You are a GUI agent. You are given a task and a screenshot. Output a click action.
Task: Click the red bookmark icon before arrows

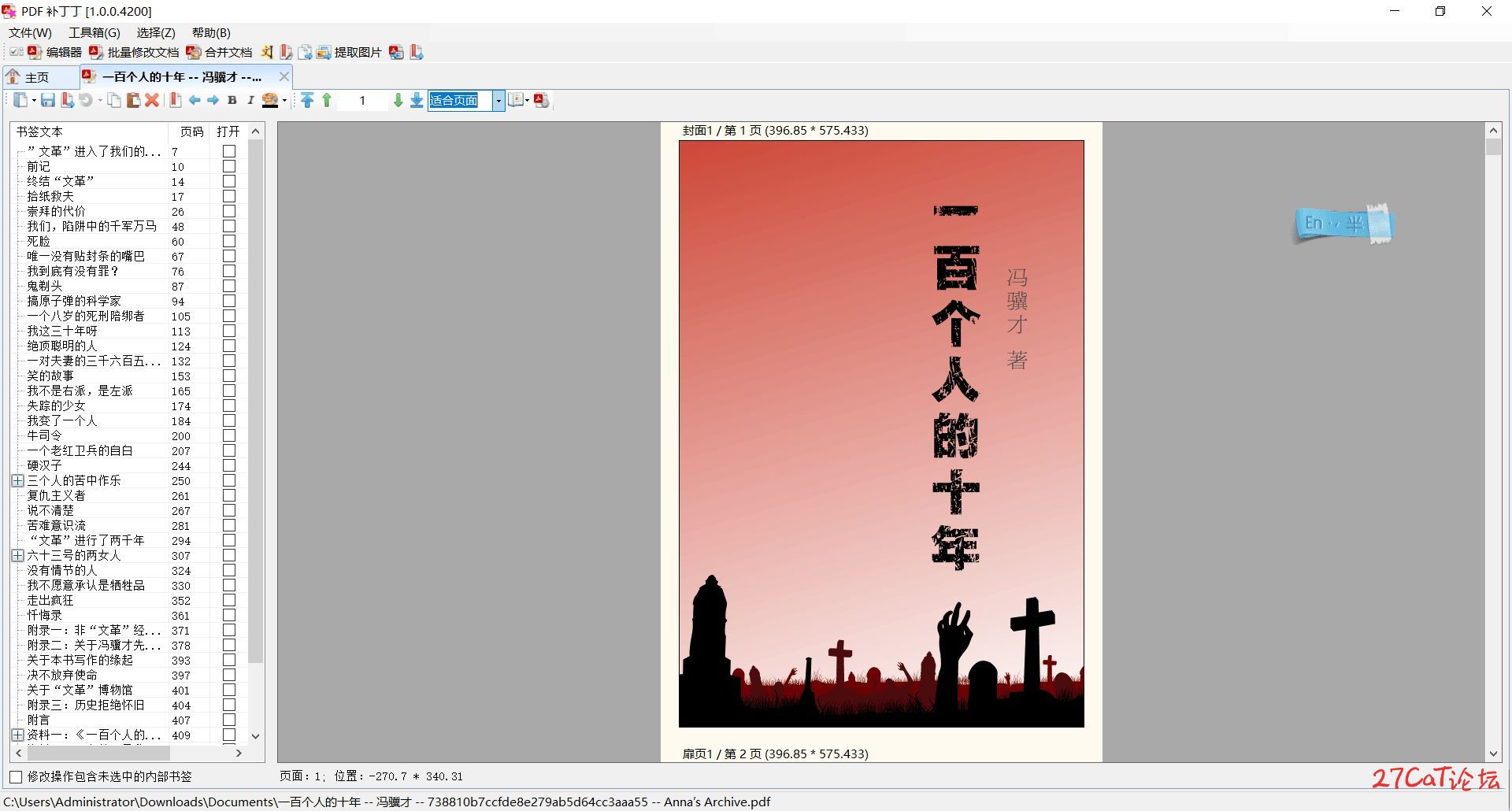tap(176, 100)
